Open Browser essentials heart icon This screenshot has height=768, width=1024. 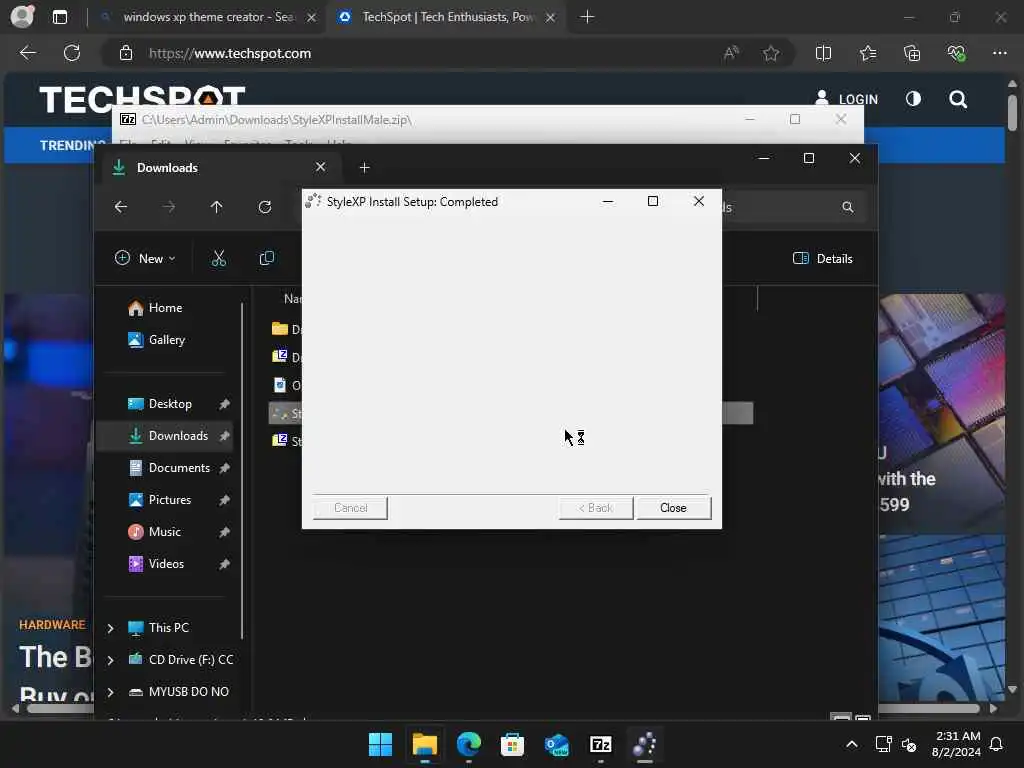click(956, 53)
